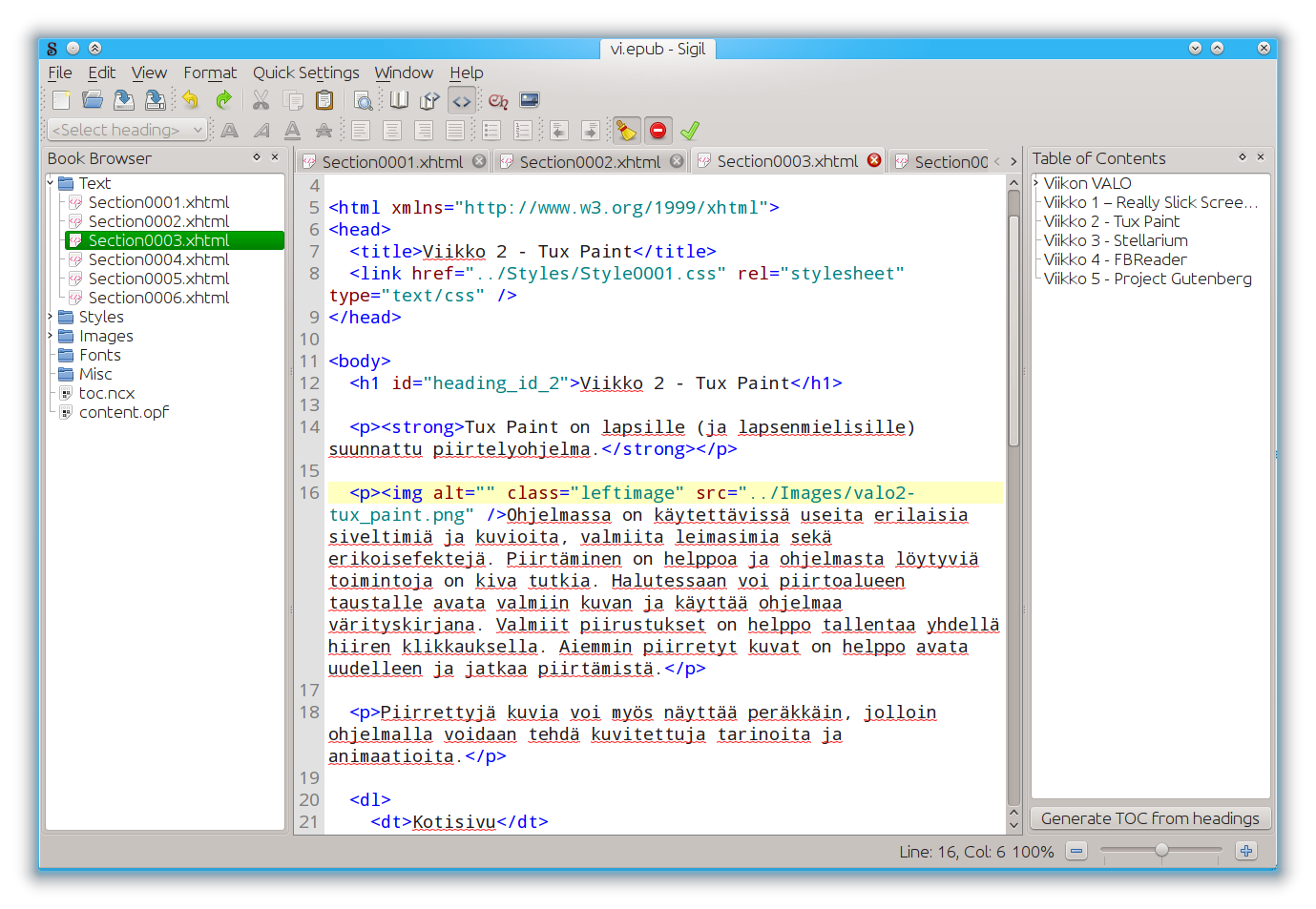Click the Copy toolbar icon

[294, 100]
